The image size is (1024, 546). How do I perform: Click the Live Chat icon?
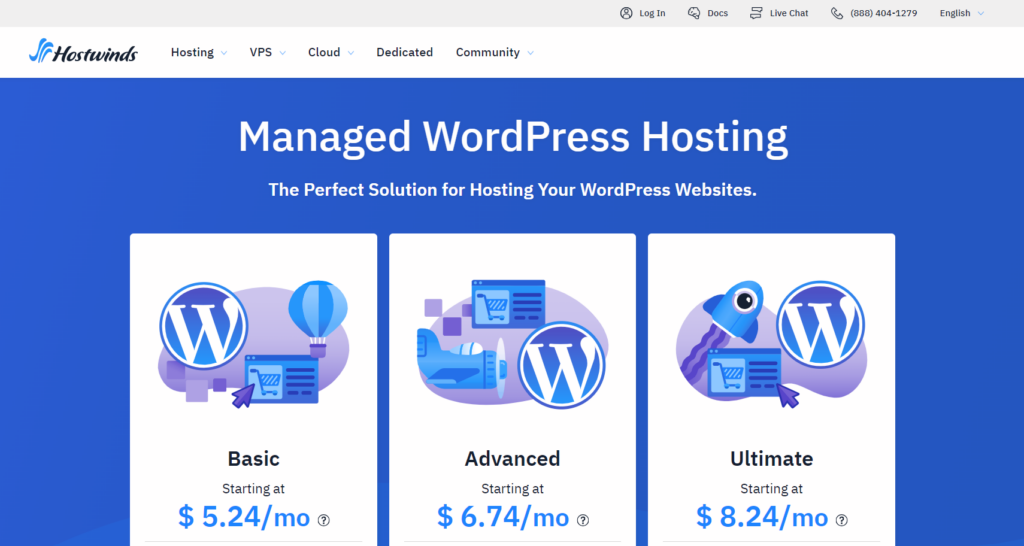click(756, 13)
